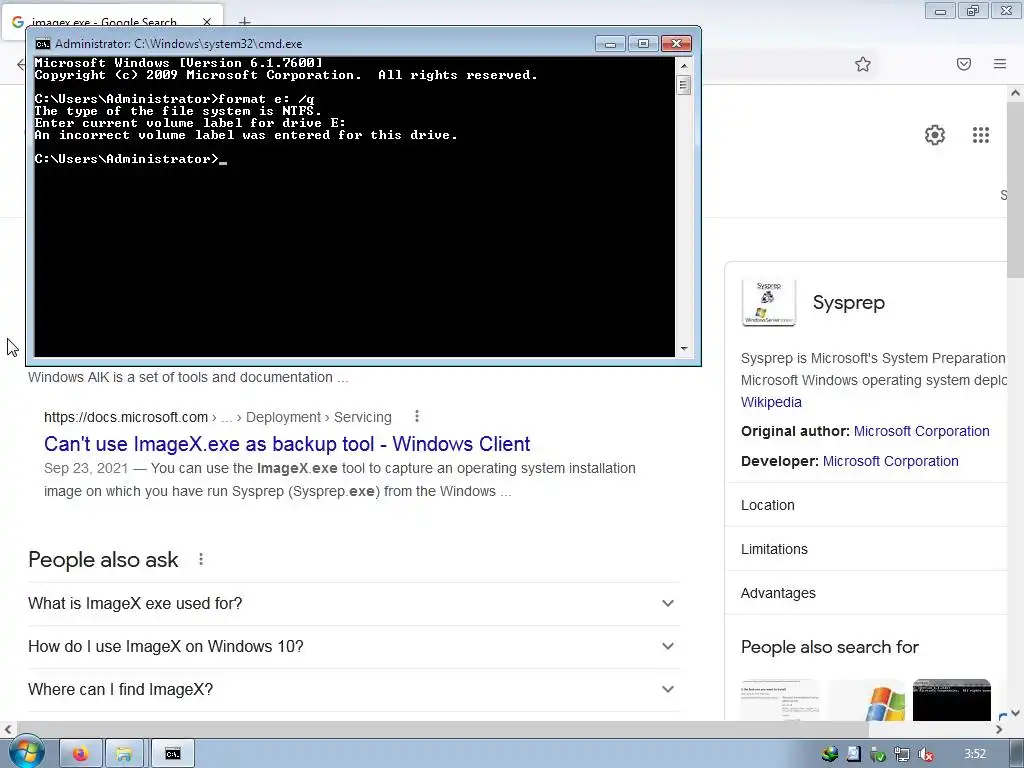Click the muted volume tray icon
Image resolution: width=1024 pixels, height=768 pixels.
tap(925, 754)
